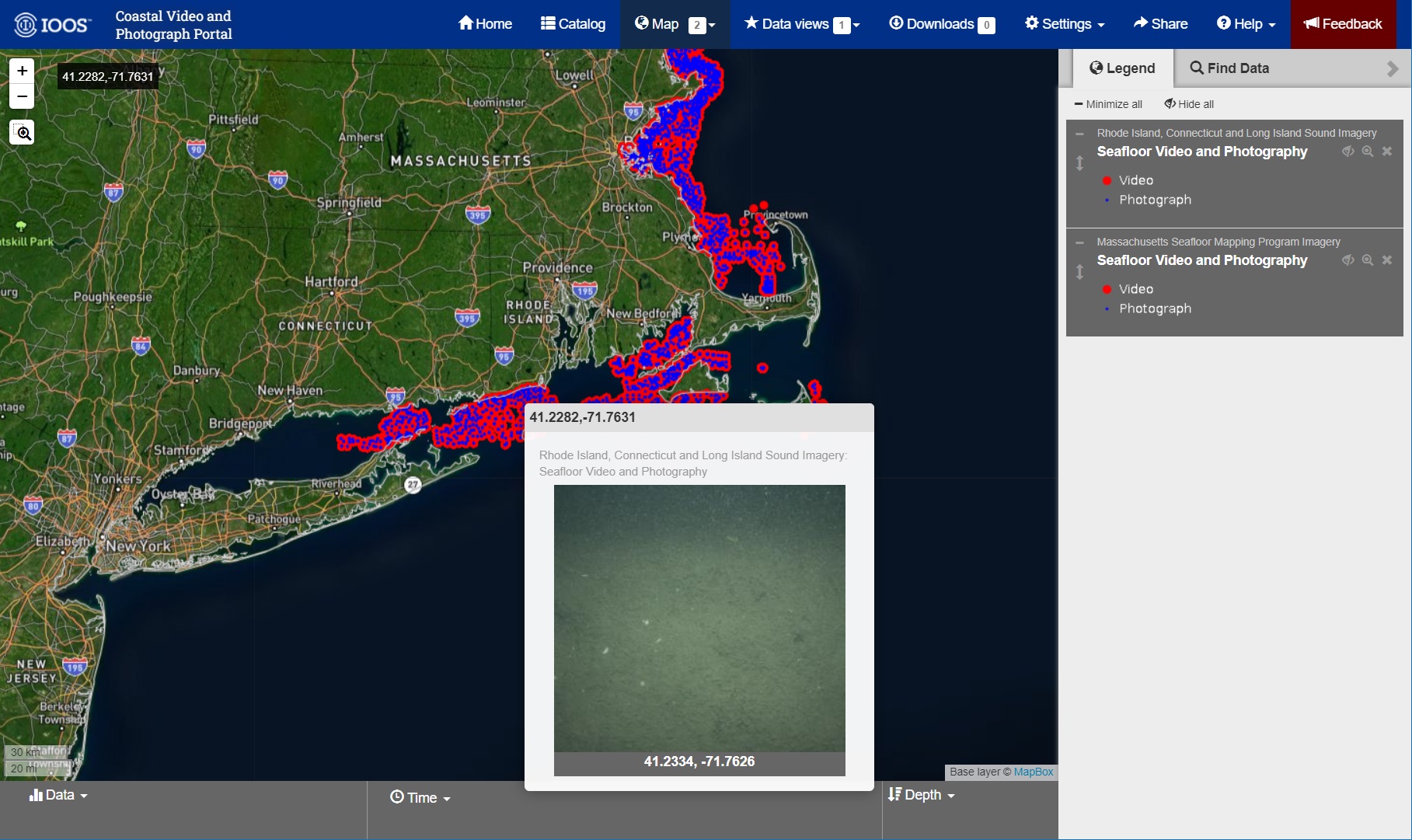Image resolution: width=1412 pixels, height=840 pixels.
Task: Zoom in on the map
Action: coord(23,71)
